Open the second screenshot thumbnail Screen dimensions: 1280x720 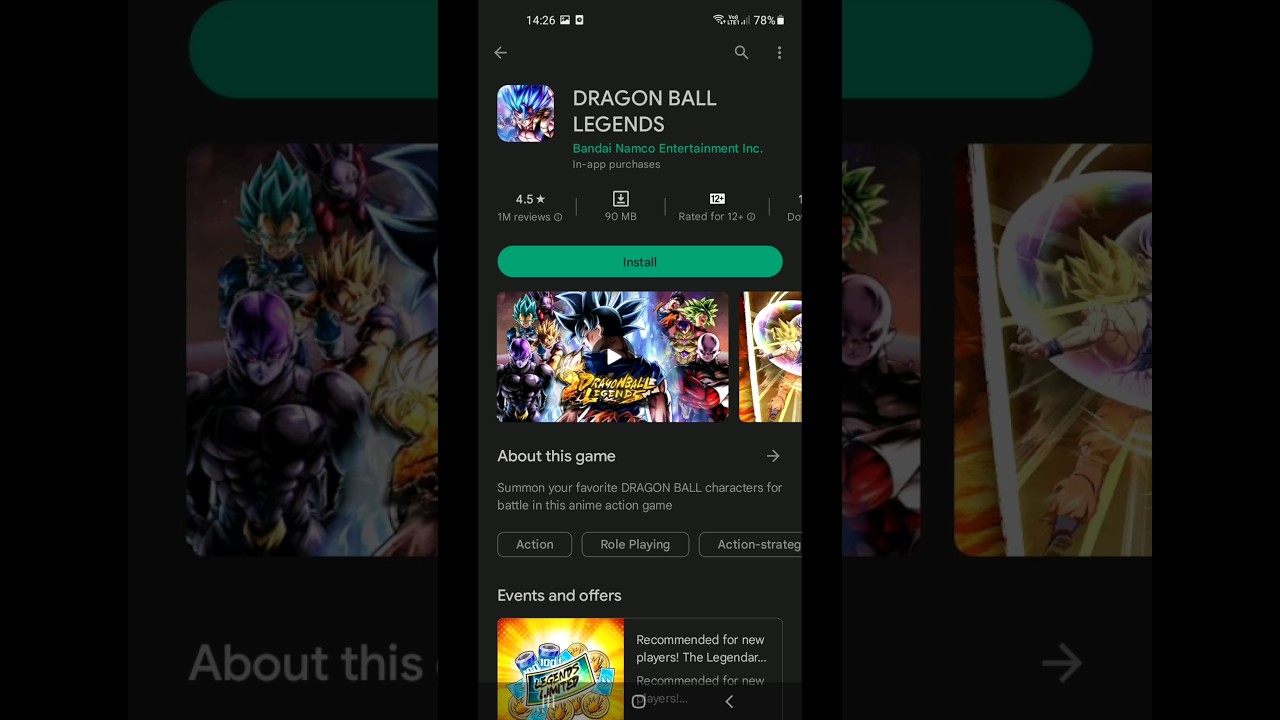770,357
